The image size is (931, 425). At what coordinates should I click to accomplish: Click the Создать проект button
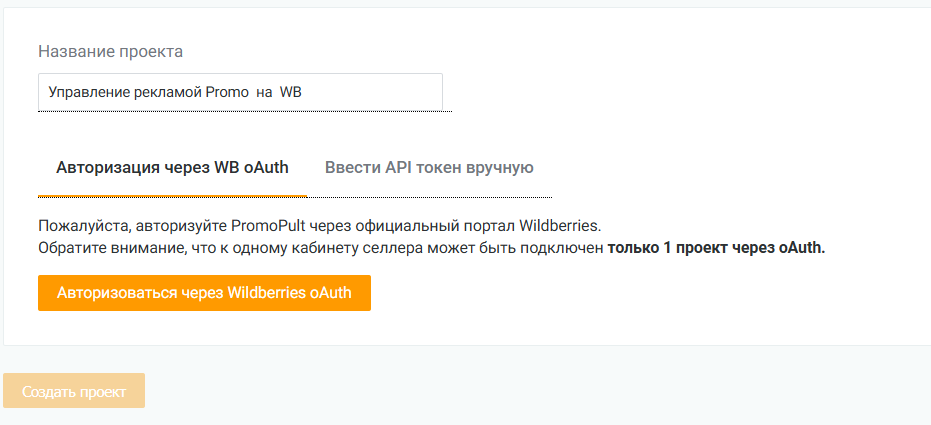pos(74,391)
